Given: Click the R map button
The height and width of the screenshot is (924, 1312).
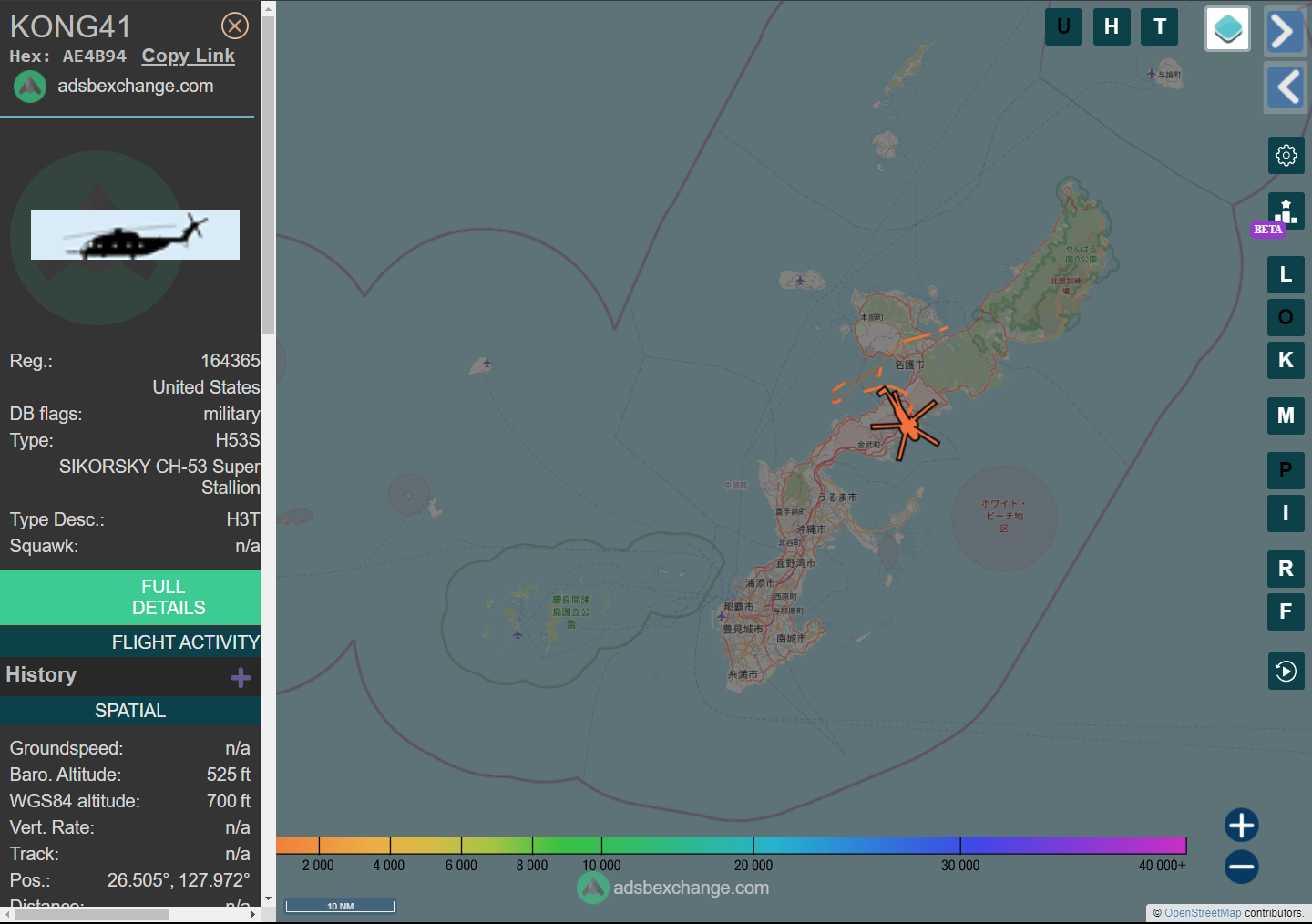Looking at the screenshot, I should pyautogui.click(x=1286, y=569).
